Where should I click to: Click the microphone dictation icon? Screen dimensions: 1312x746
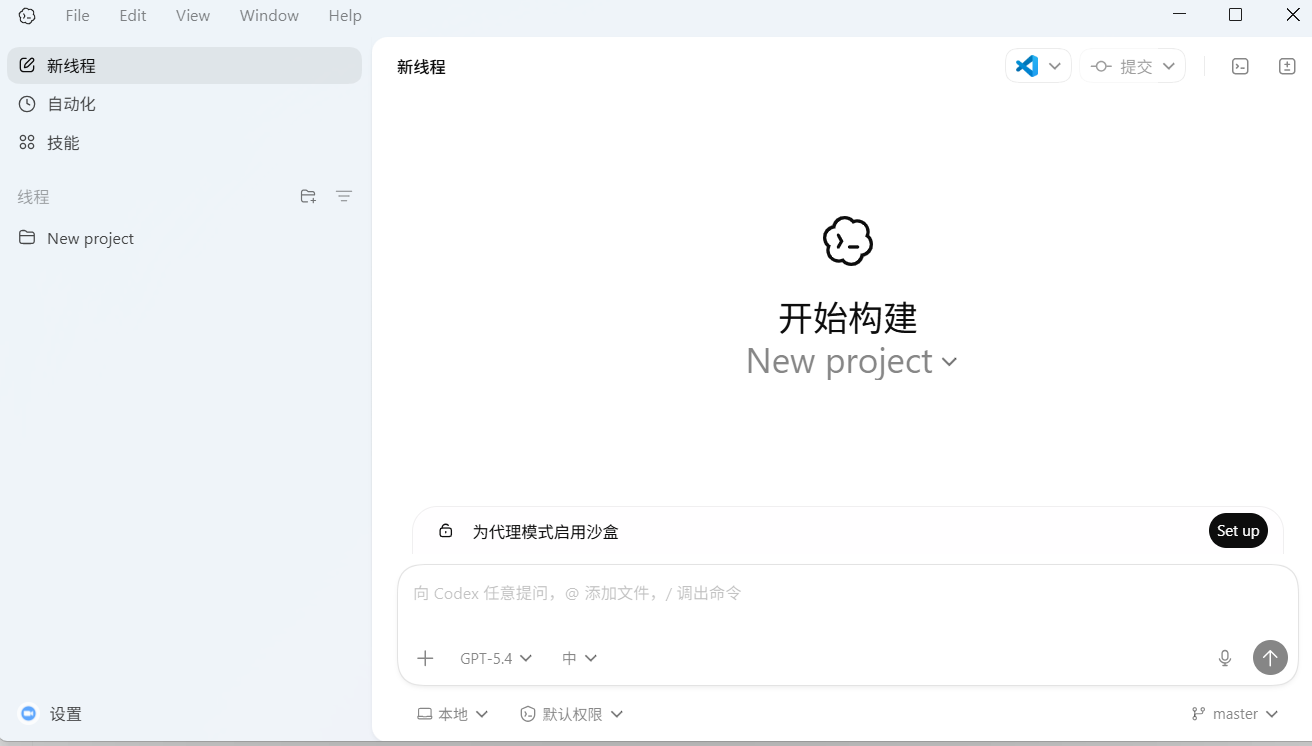[x=1225, y=658]
